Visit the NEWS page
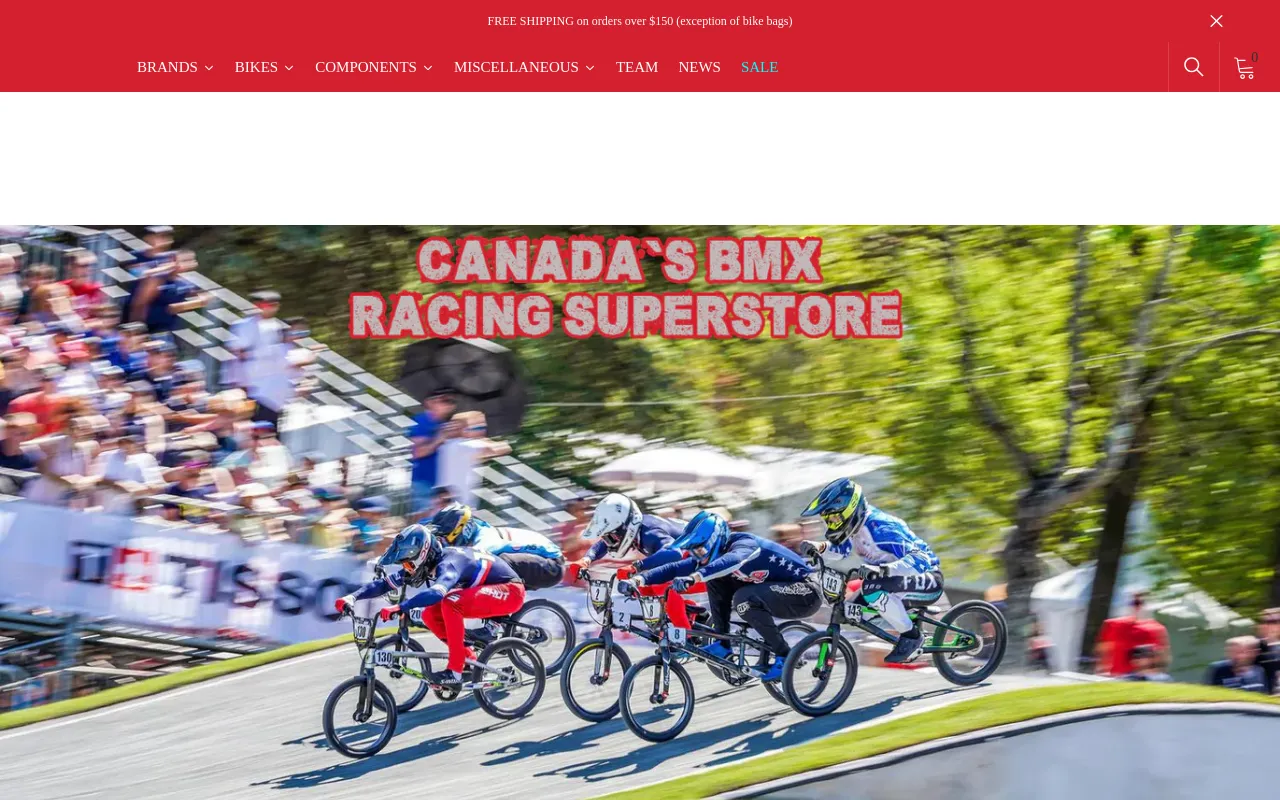 pyautogui.click(x=699, y=67)
